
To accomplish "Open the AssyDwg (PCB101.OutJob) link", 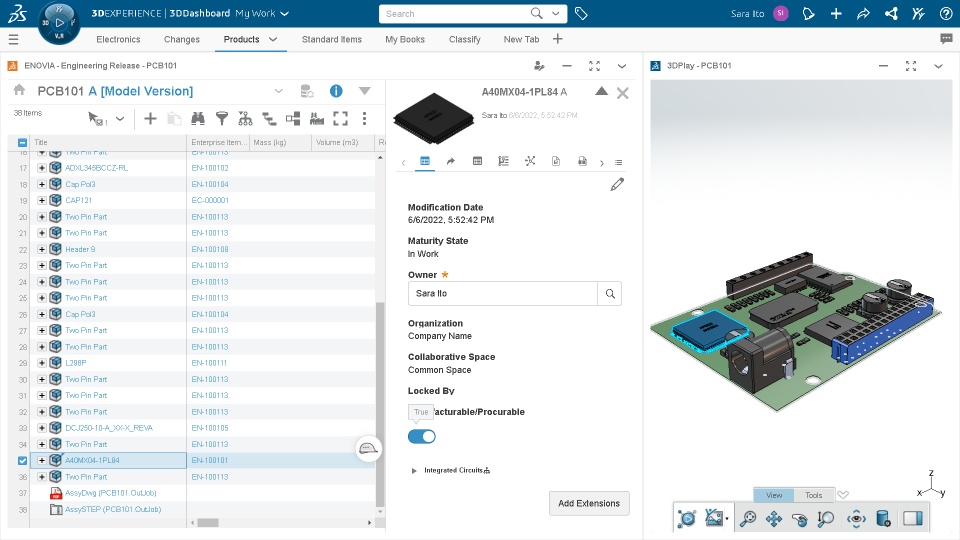I will click(111, 493).
